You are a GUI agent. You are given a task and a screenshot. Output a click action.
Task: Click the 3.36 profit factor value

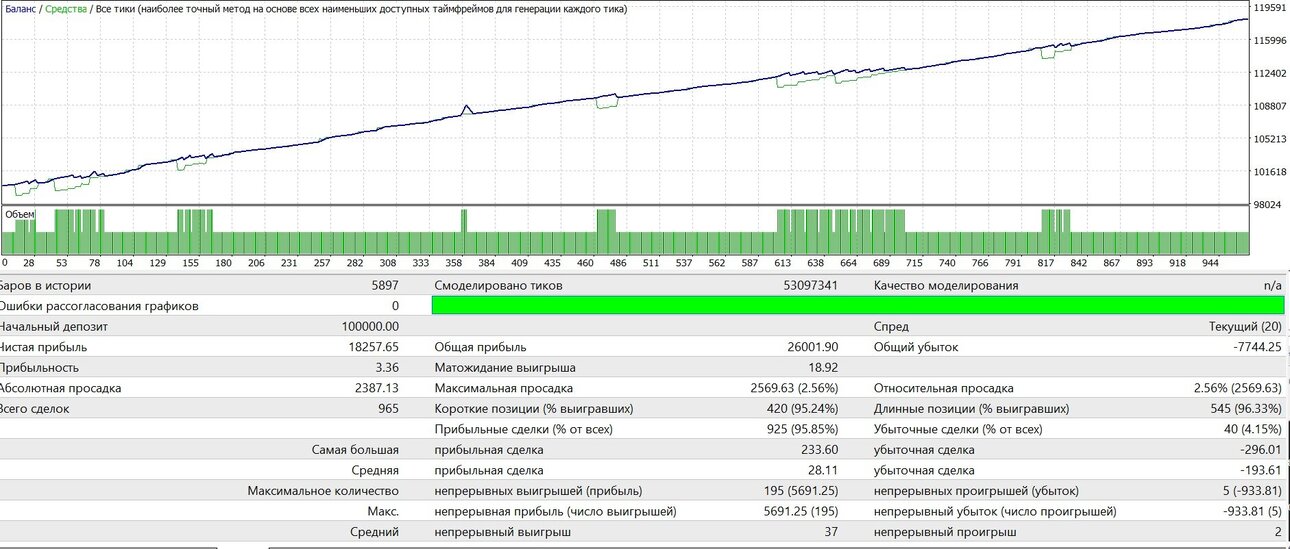(x=388, y=367)
